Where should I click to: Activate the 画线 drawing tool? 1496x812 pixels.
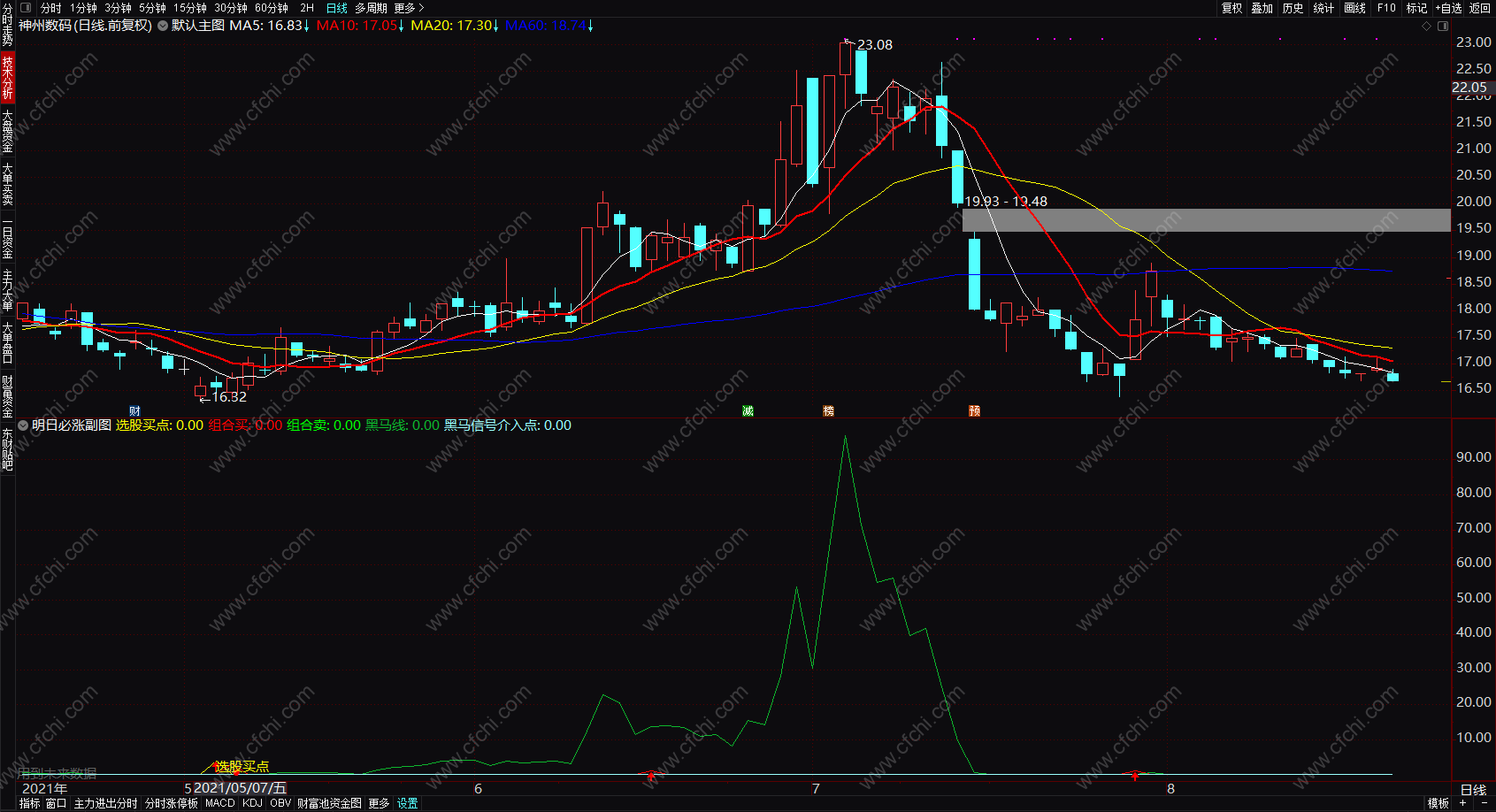pos(1354,8)
